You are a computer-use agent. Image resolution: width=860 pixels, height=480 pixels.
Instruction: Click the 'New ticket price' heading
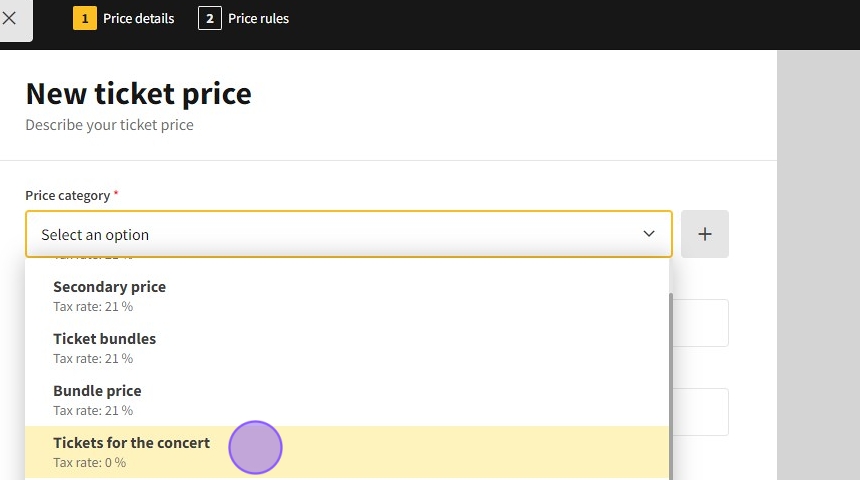click(x=138, y=94)
